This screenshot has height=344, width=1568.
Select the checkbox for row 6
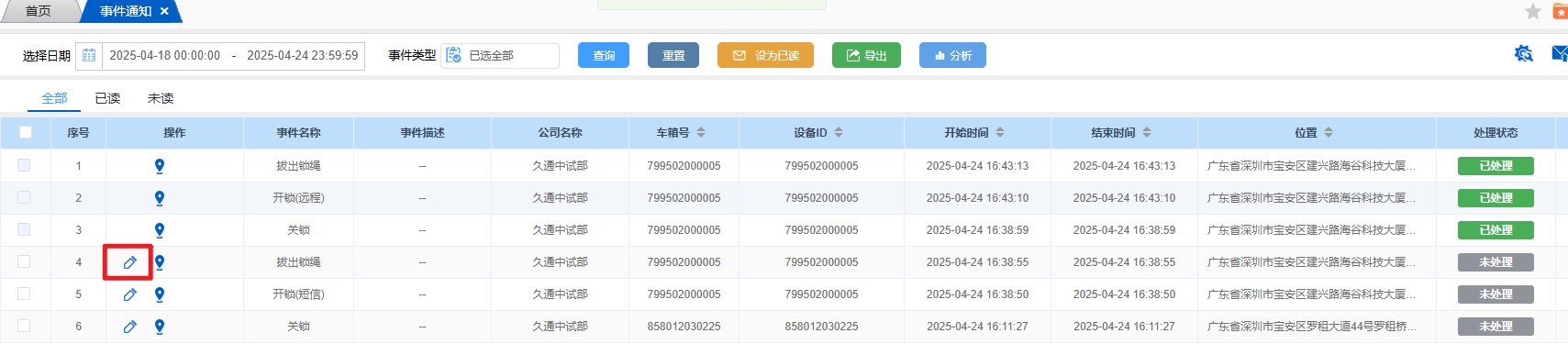pos(24,326)
